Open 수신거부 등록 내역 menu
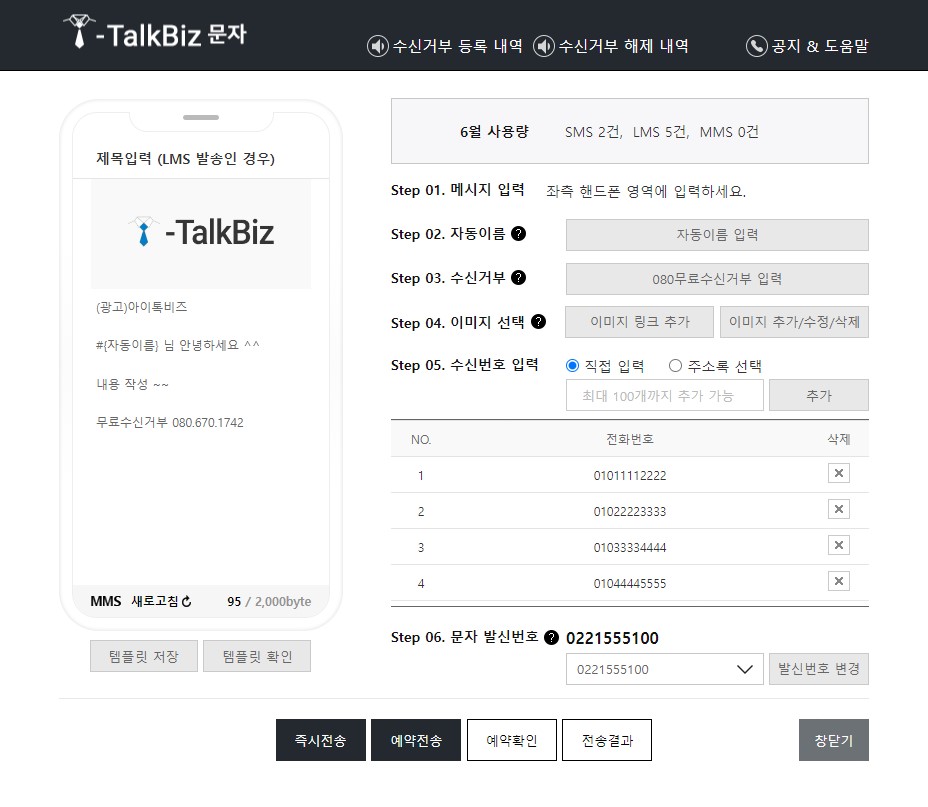The image size is (928, 807). (457, 46)
